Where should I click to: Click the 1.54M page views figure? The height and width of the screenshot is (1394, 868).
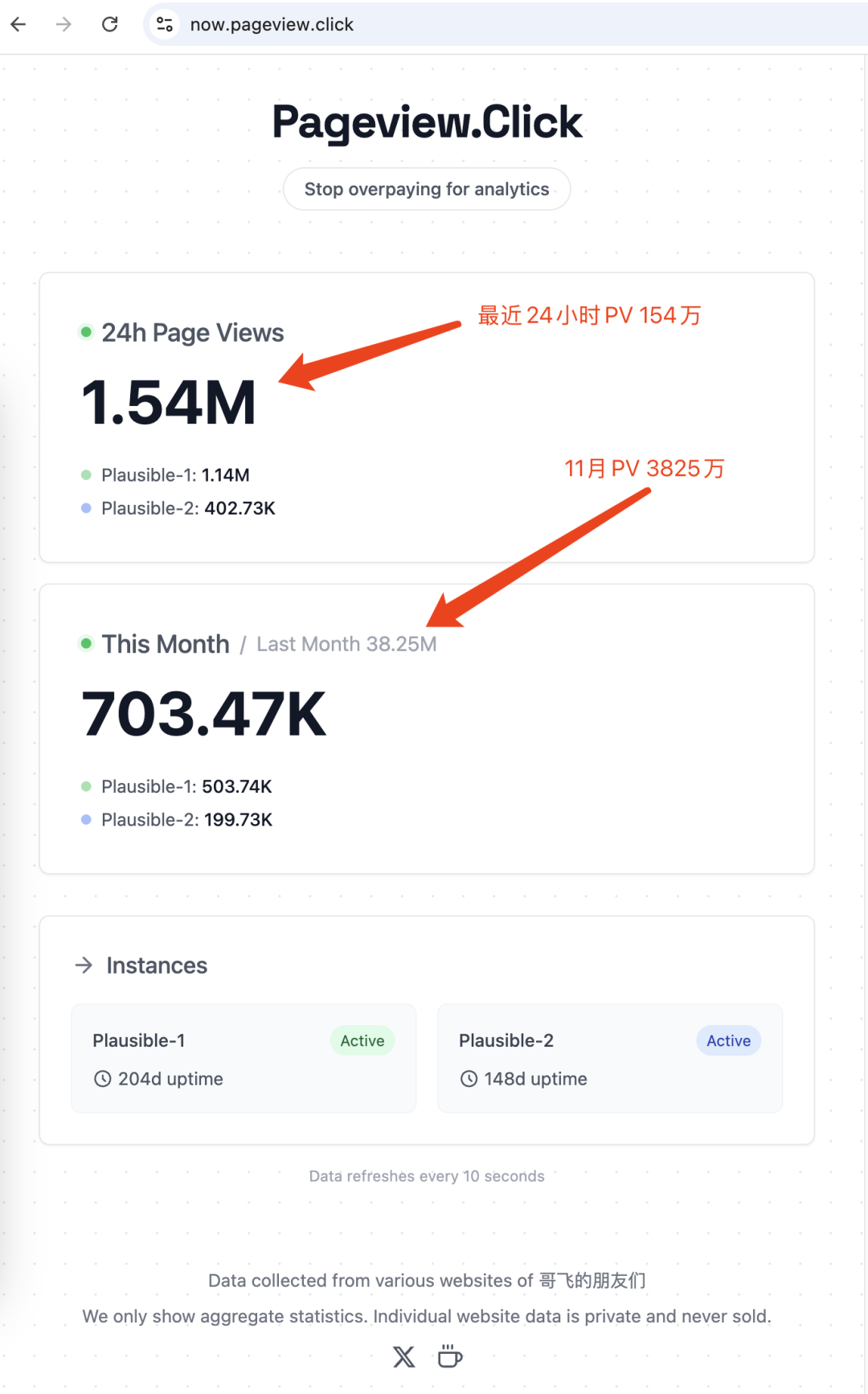[x=169, y=402]
